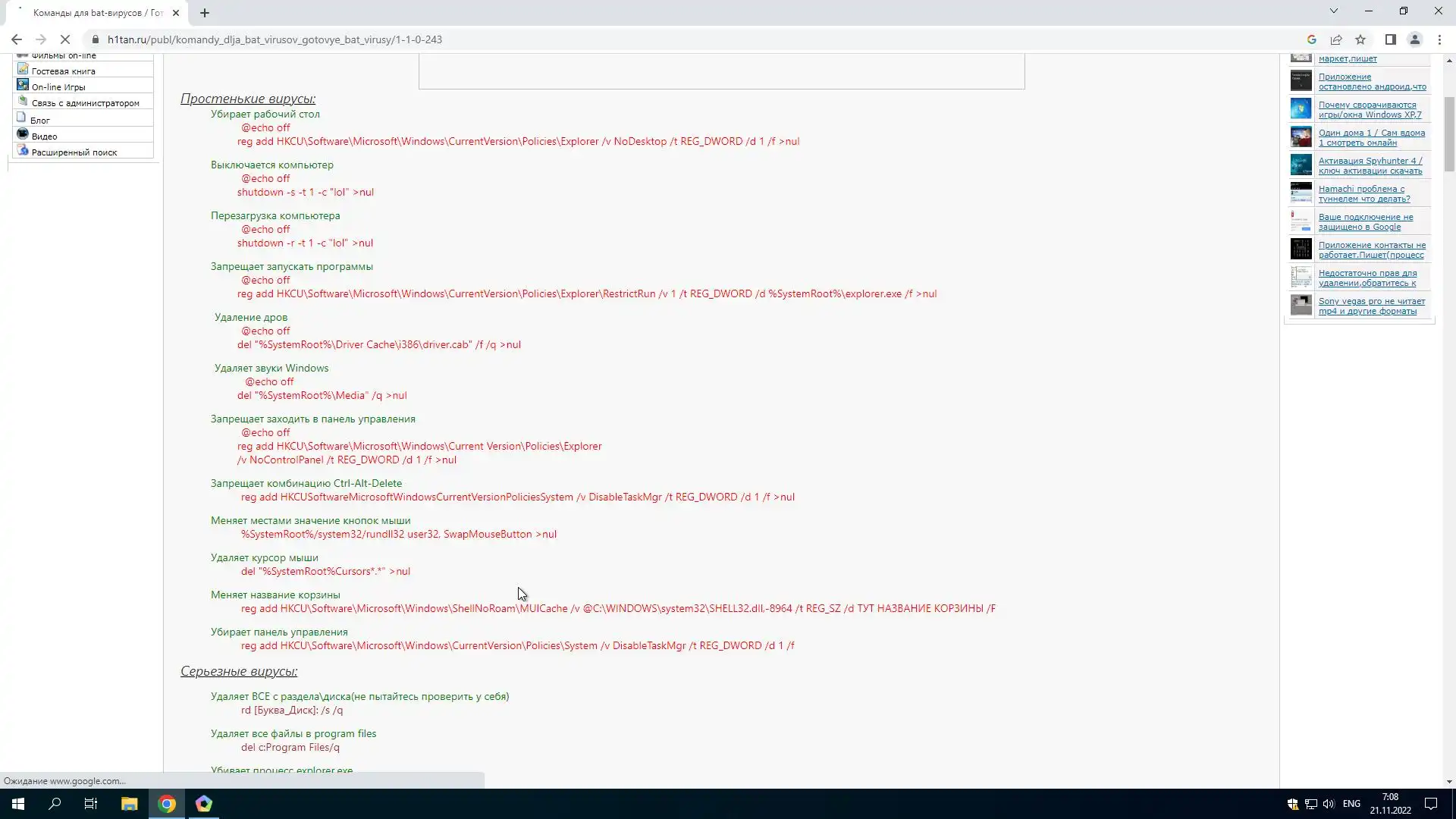Open Гостевая книга sidebar menu item
The width and height of the screenshot is (1456, 819).
click(63, 71)
